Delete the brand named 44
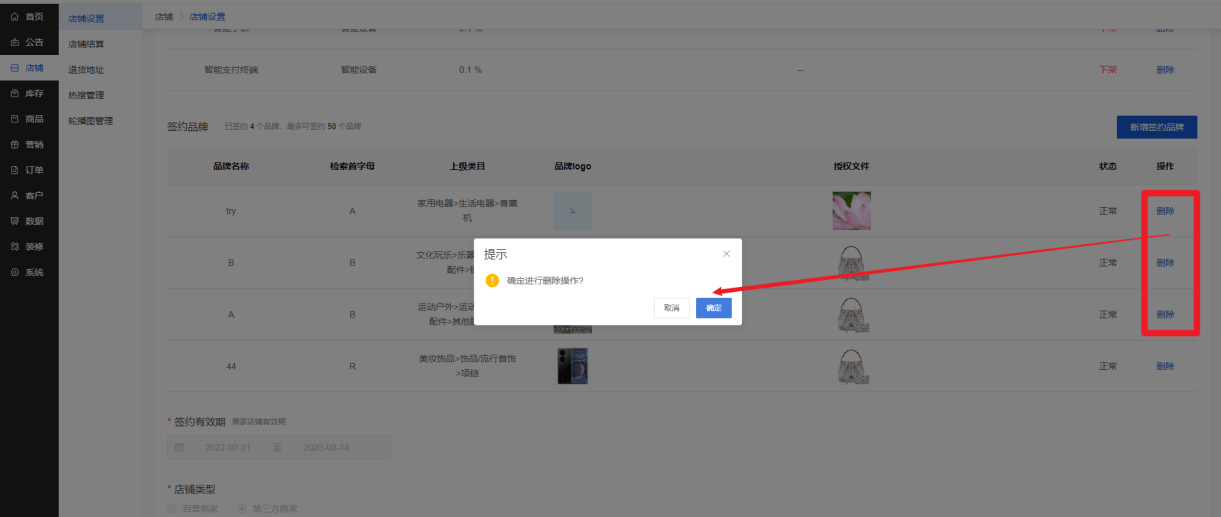This screenshot has height=517, width=1221. coord(1165,366)
